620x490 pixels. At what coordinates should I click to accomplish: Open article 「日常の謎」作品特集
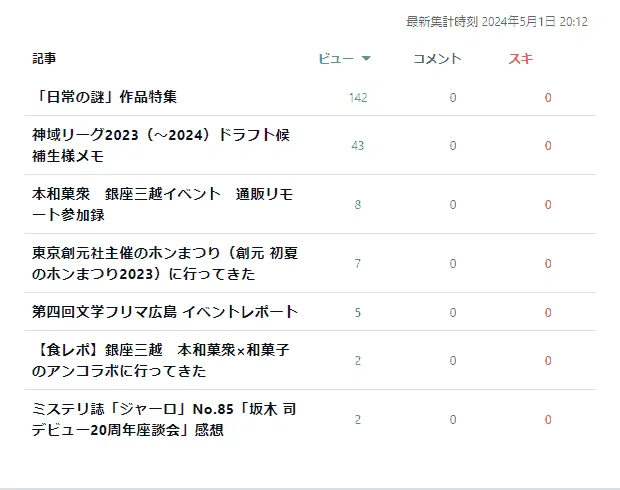click(x=104, y=96)
